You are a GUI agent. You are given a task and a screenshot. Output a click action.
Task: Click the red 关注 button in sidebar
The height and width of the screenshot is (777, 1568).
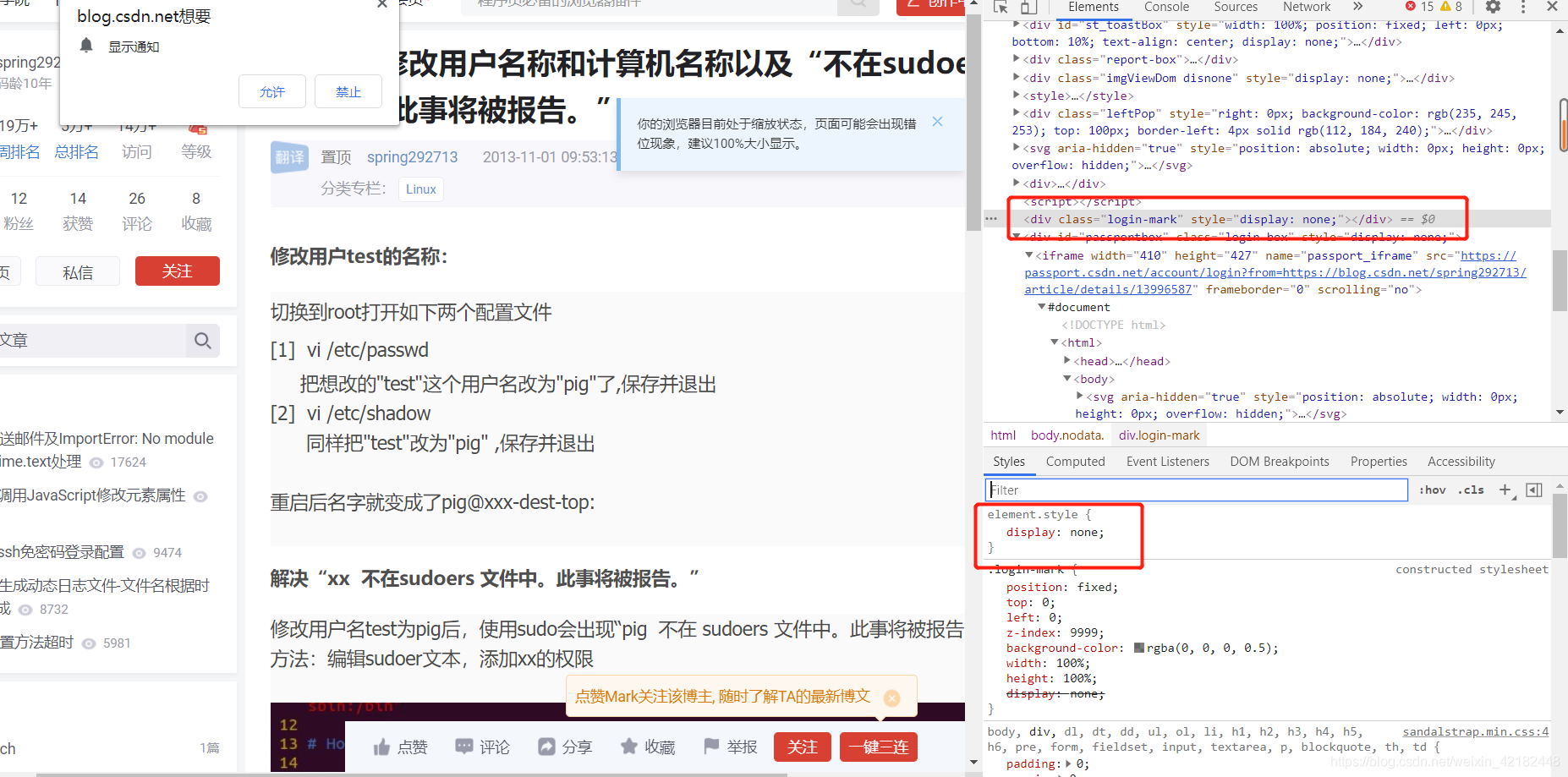click(x=178, y=271)
